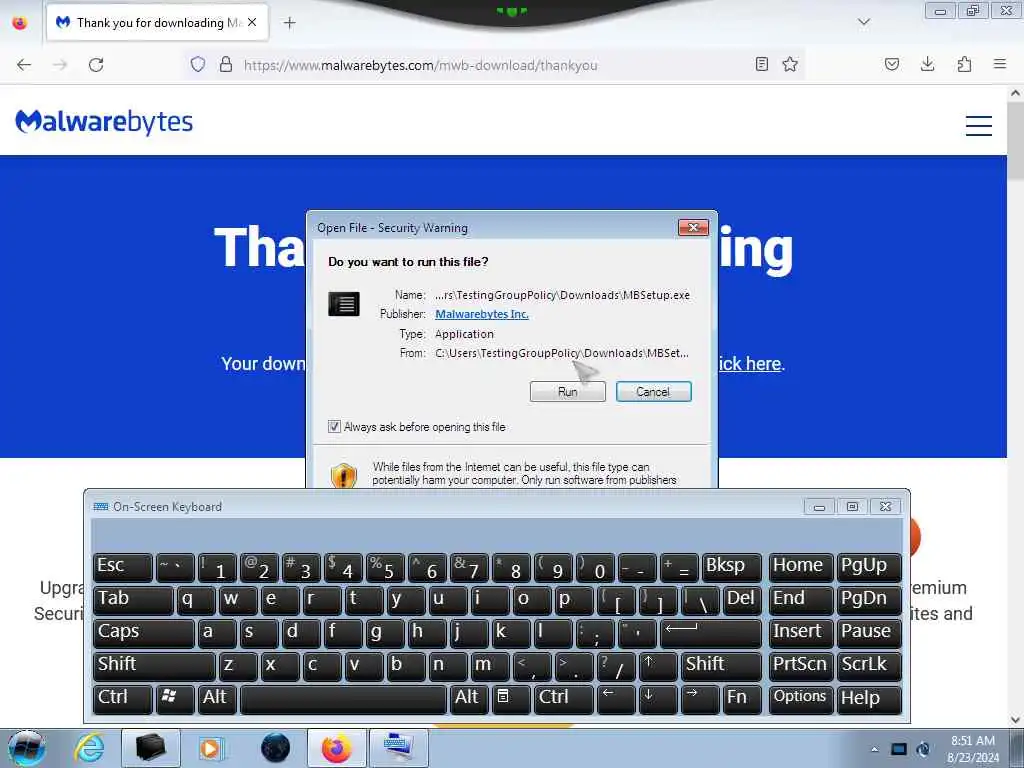
Task: Open the extensions puzzle icon
Action: tap(964, 64)
